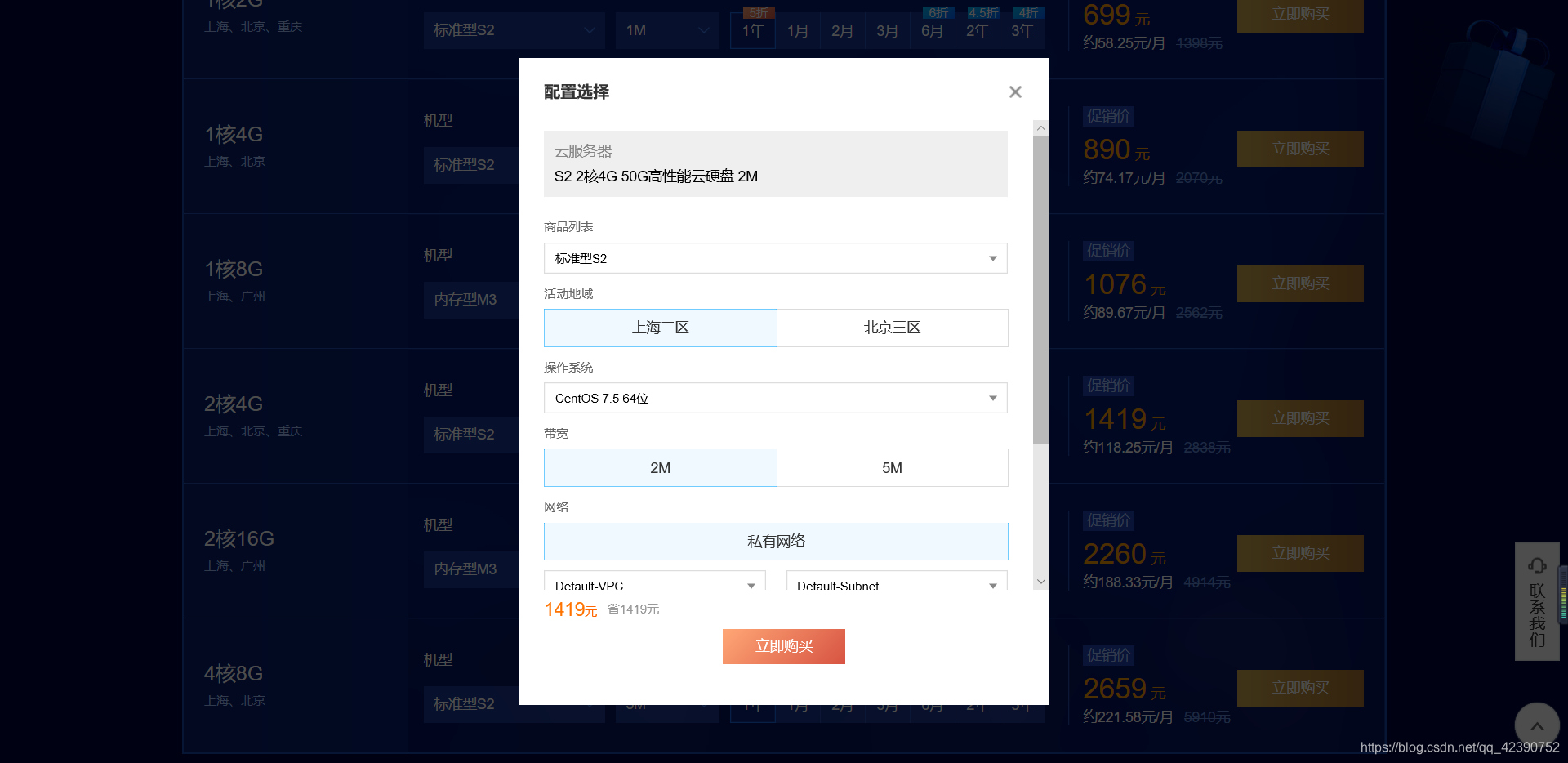Click the 联系我们 headset contact widget

(x=1537, y=601)
